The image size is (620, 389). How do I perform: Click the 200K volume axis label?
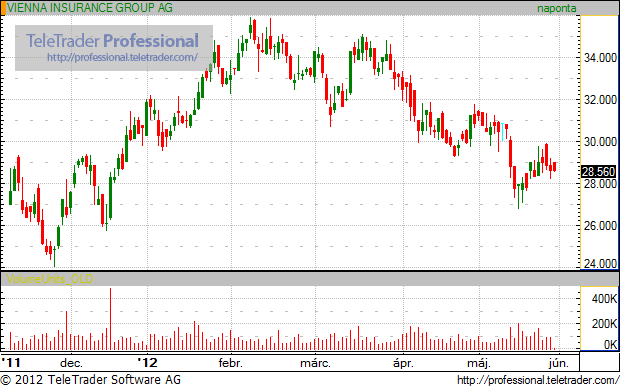[604, 324]
